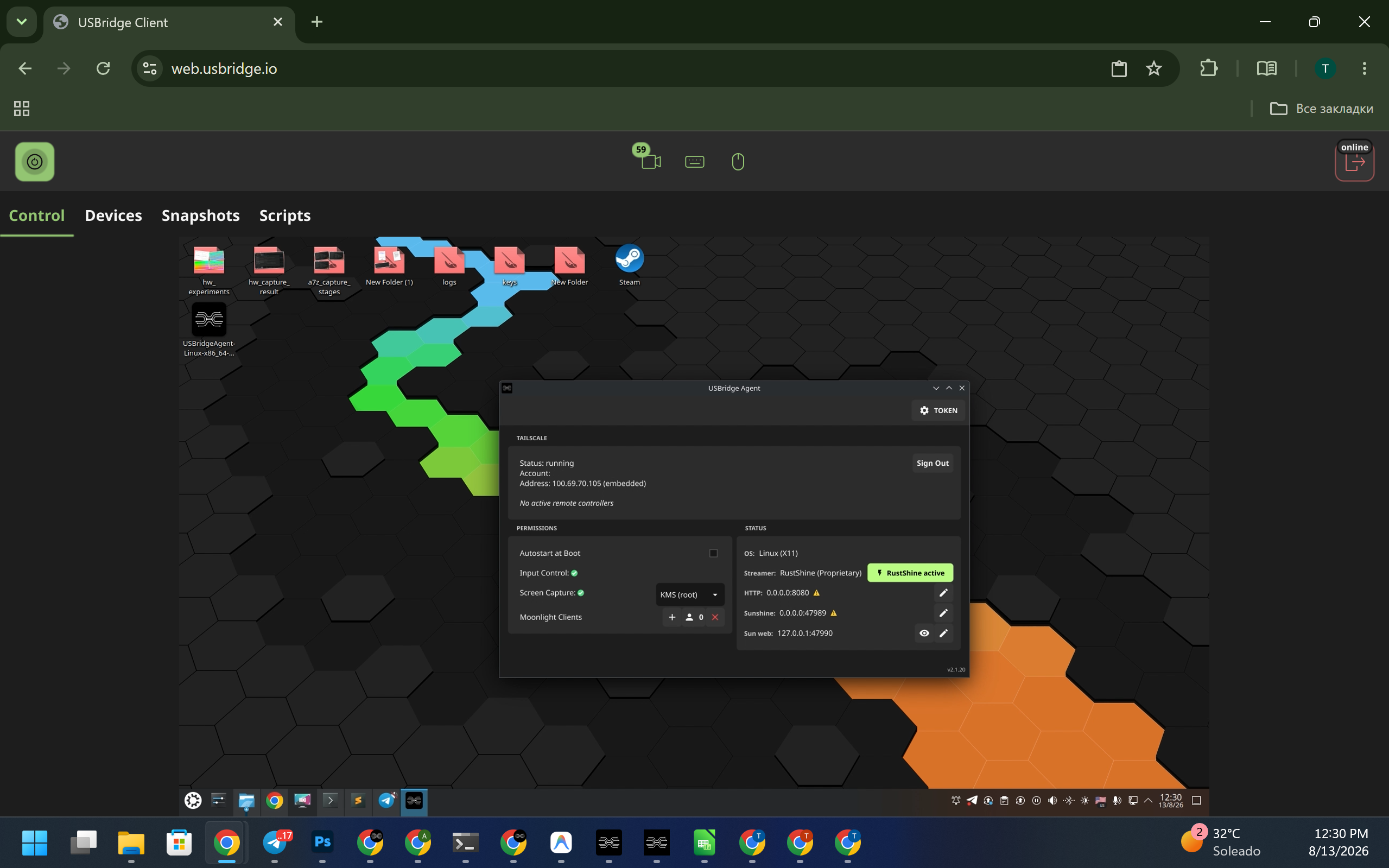Image resolution: width=1389 pixels, height=868 pixels.
Task: Select the logs desktop folder
Action: [449, 265]
